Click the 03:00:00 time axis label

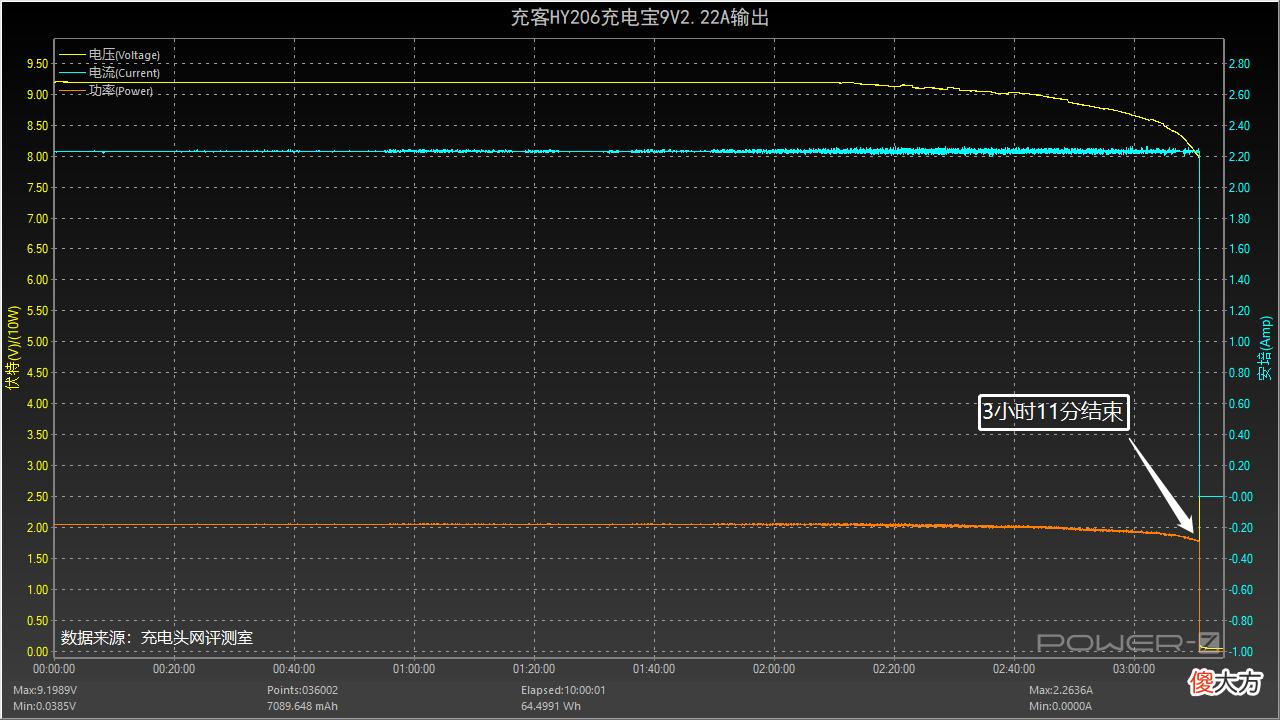1134,669
